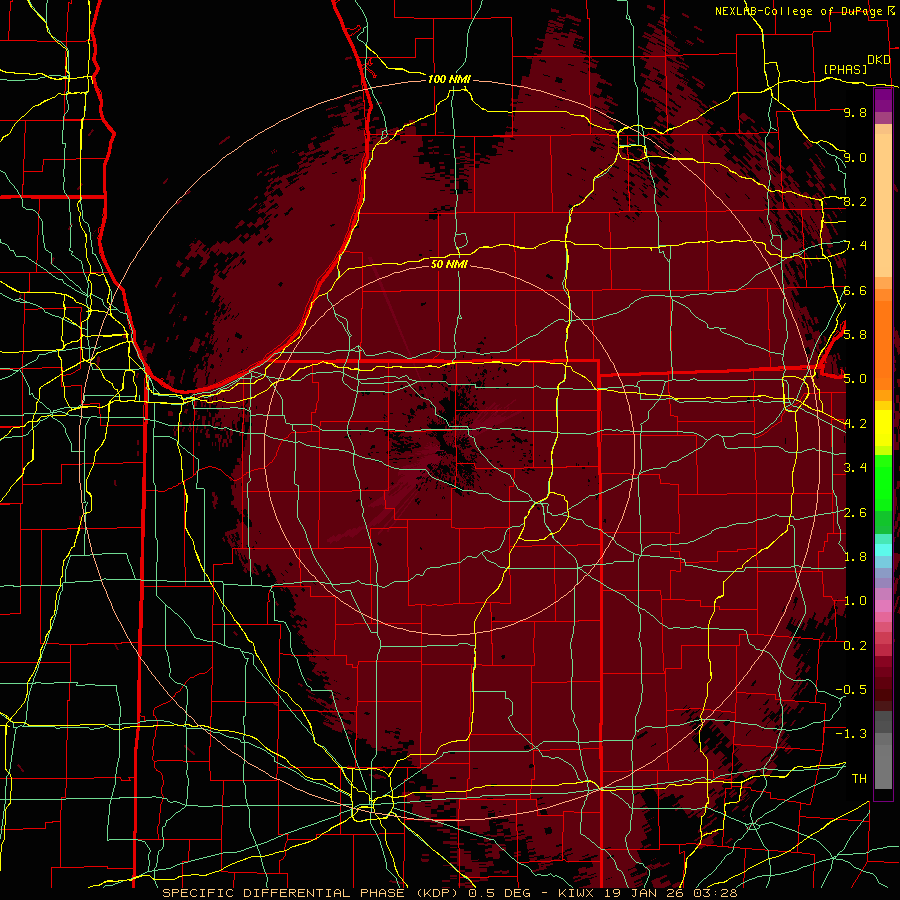Click the 6.6 value on the color scale
Screen dimensions: 900x900
point(855,290)
